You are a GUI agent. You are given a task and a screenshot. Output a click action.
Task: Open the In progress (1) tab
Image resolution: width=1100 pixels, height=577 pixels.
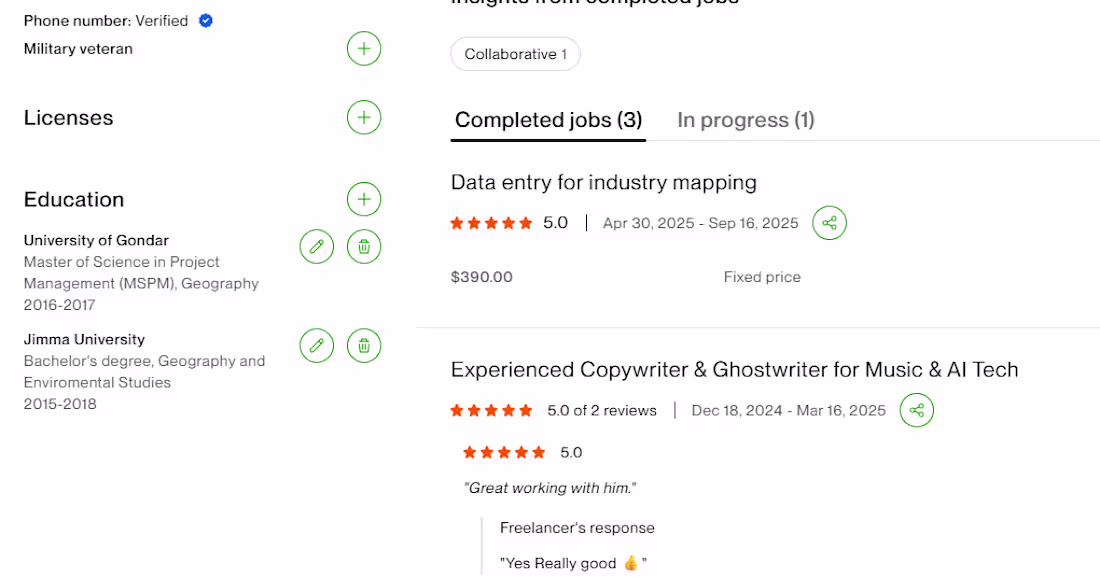[x=746, y=120]
